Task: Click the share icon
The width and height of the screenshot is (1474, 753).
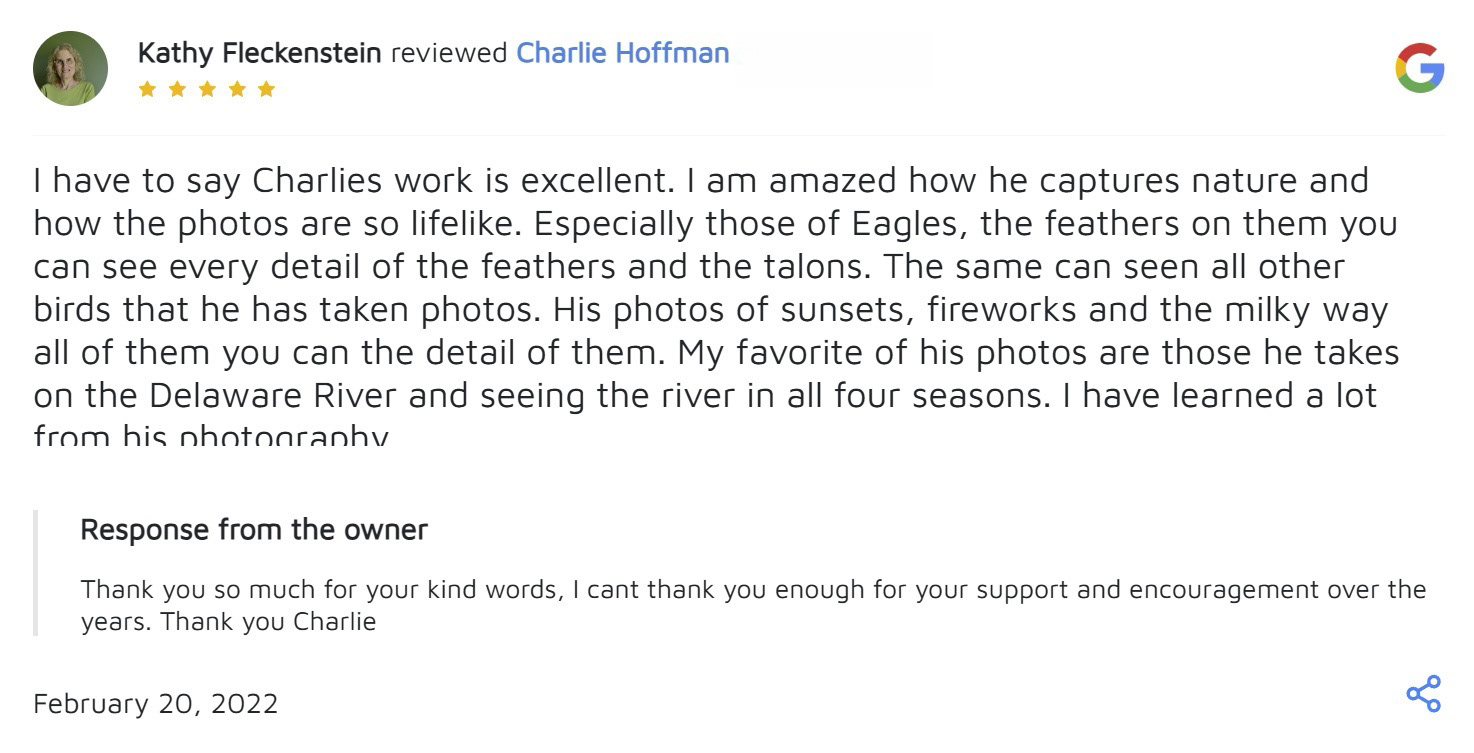Action: [1423, 694]
